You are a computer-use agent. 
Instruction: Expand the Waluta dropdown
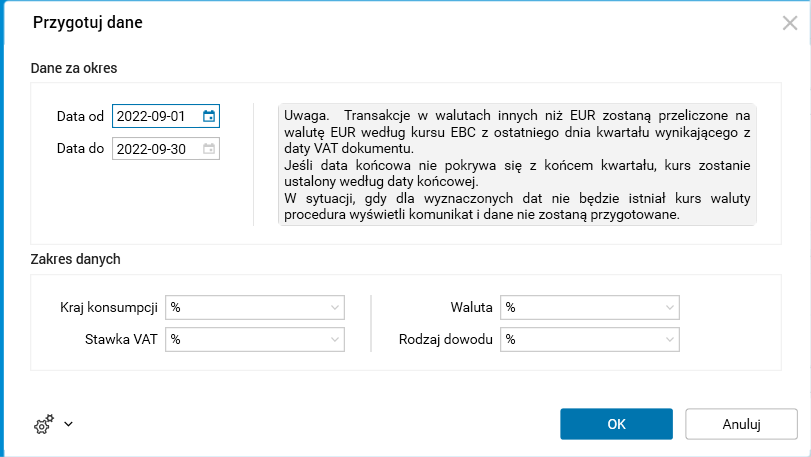click(670, 307)
